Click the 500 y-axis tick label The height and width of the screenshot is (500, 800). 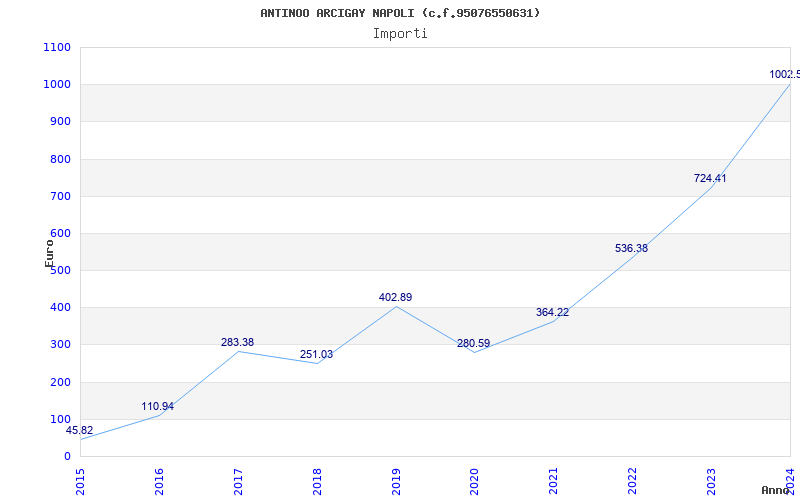[60, 270]
